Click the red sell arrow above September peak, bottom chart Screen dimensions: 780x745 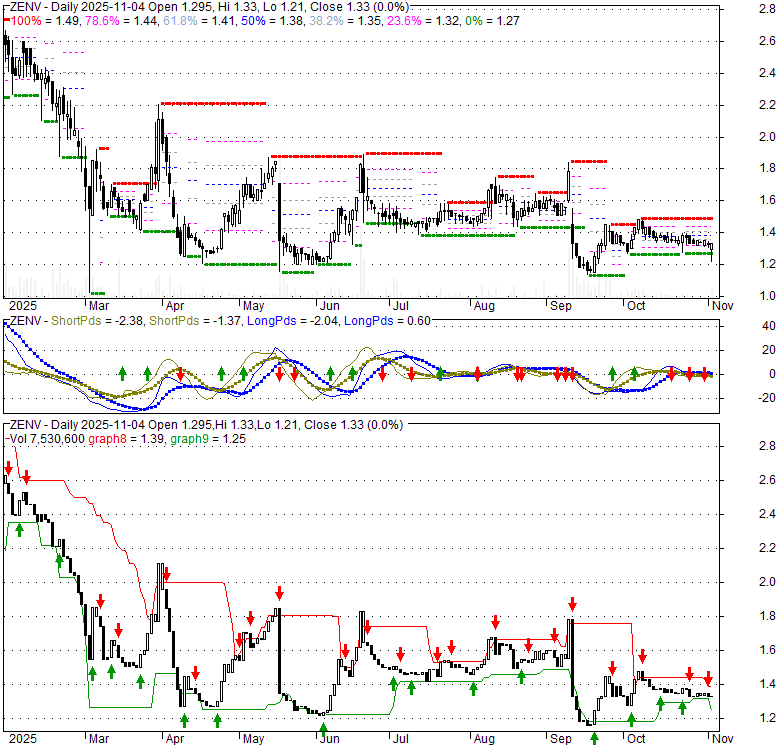(572, 604)
